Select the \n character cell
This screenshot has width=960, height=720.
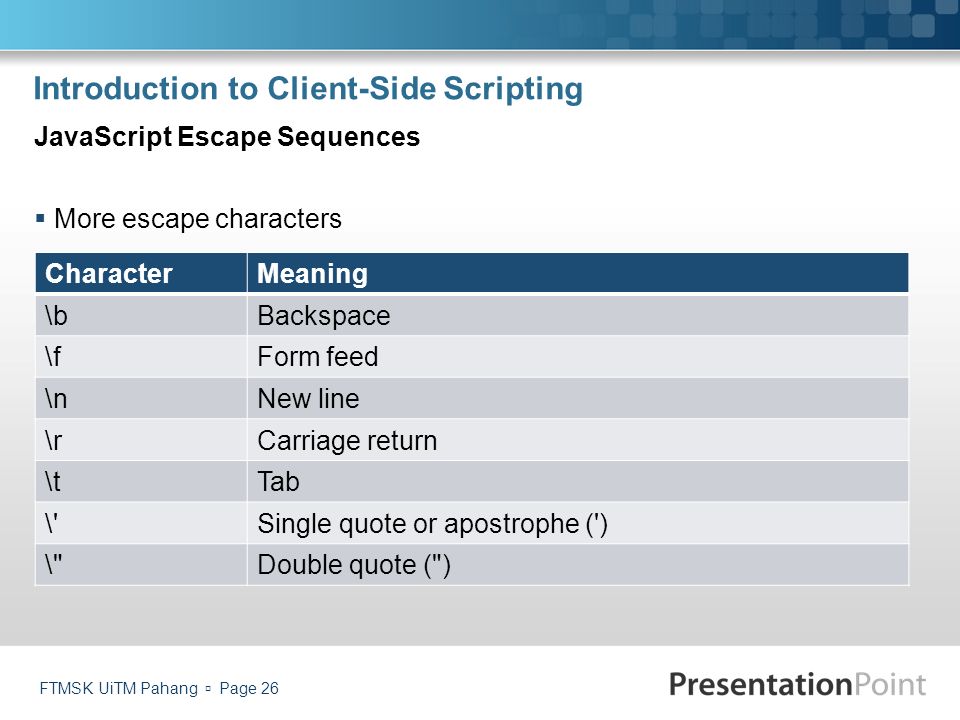[141, 399]
